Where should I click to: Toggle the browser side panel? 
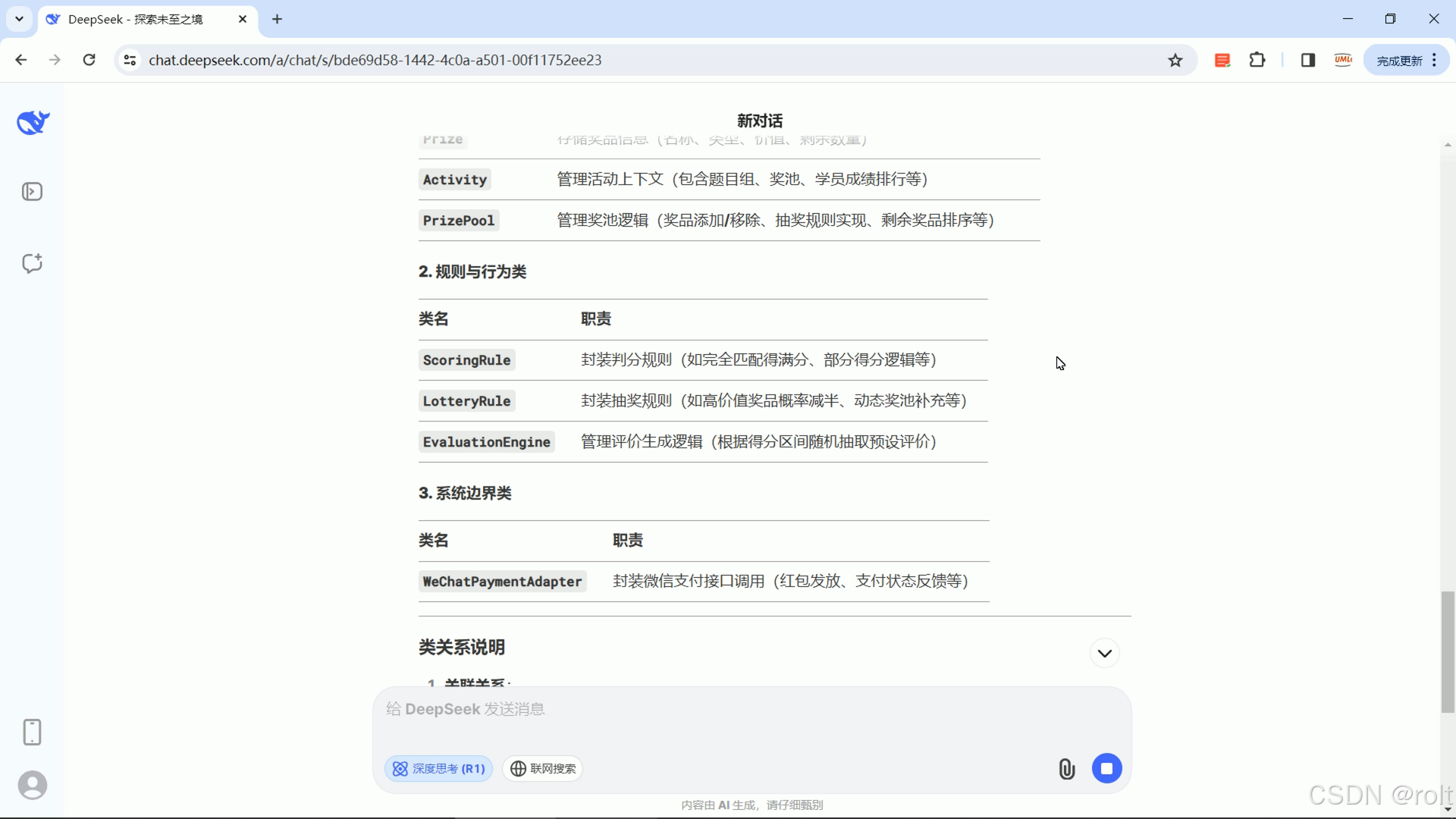pos(1308,60)
